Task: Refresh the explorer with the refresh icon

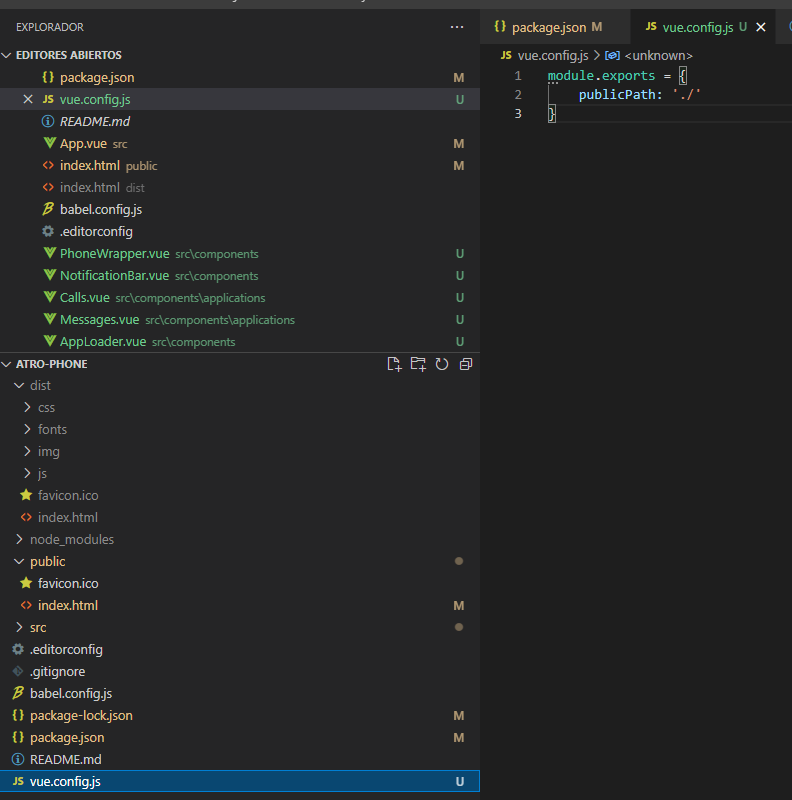Action: pyautogui.click(x=442, y=364)
